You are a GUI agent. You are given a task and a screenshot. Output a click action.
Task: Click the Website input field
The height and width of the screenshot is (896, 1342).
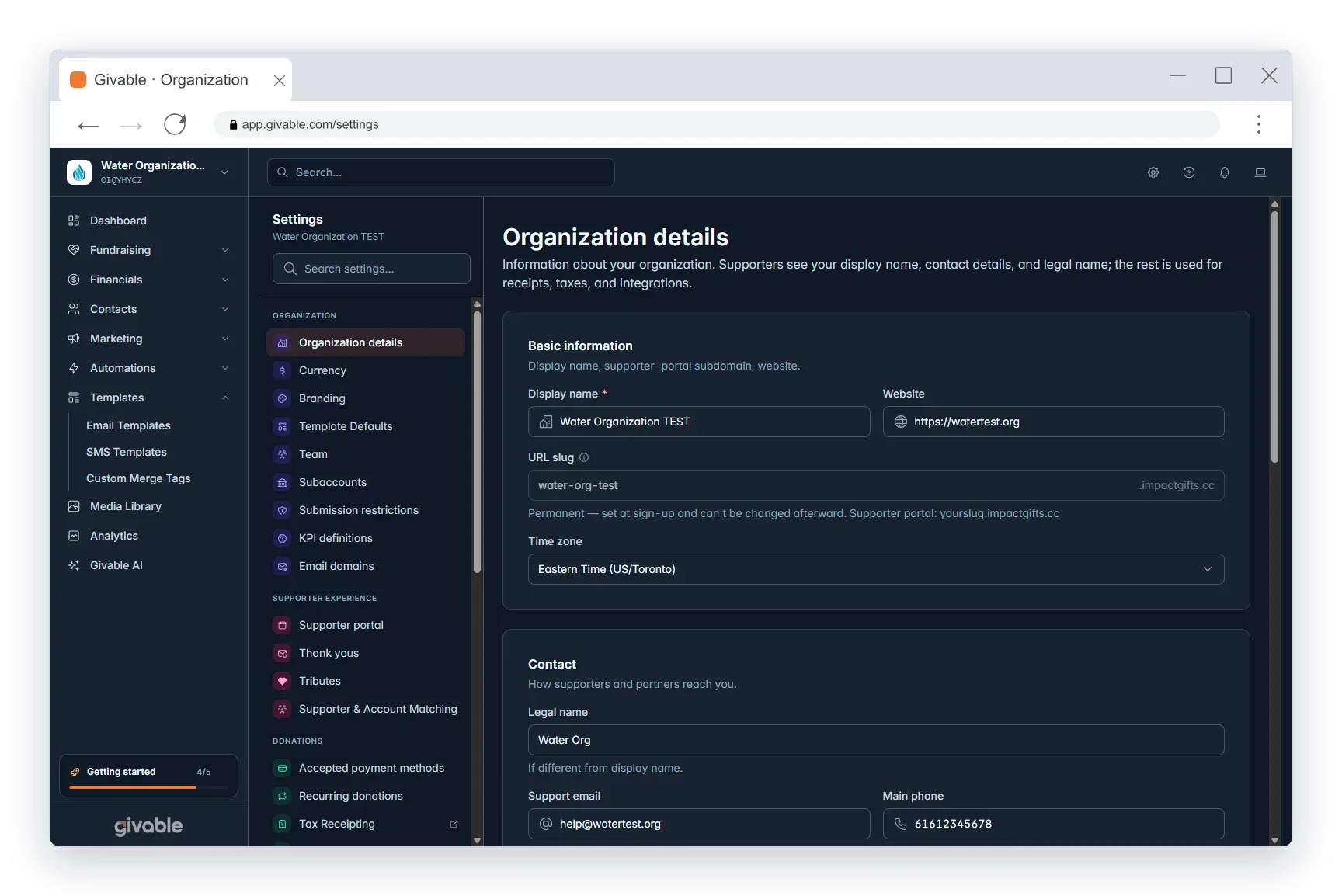tap(1053, 422)
